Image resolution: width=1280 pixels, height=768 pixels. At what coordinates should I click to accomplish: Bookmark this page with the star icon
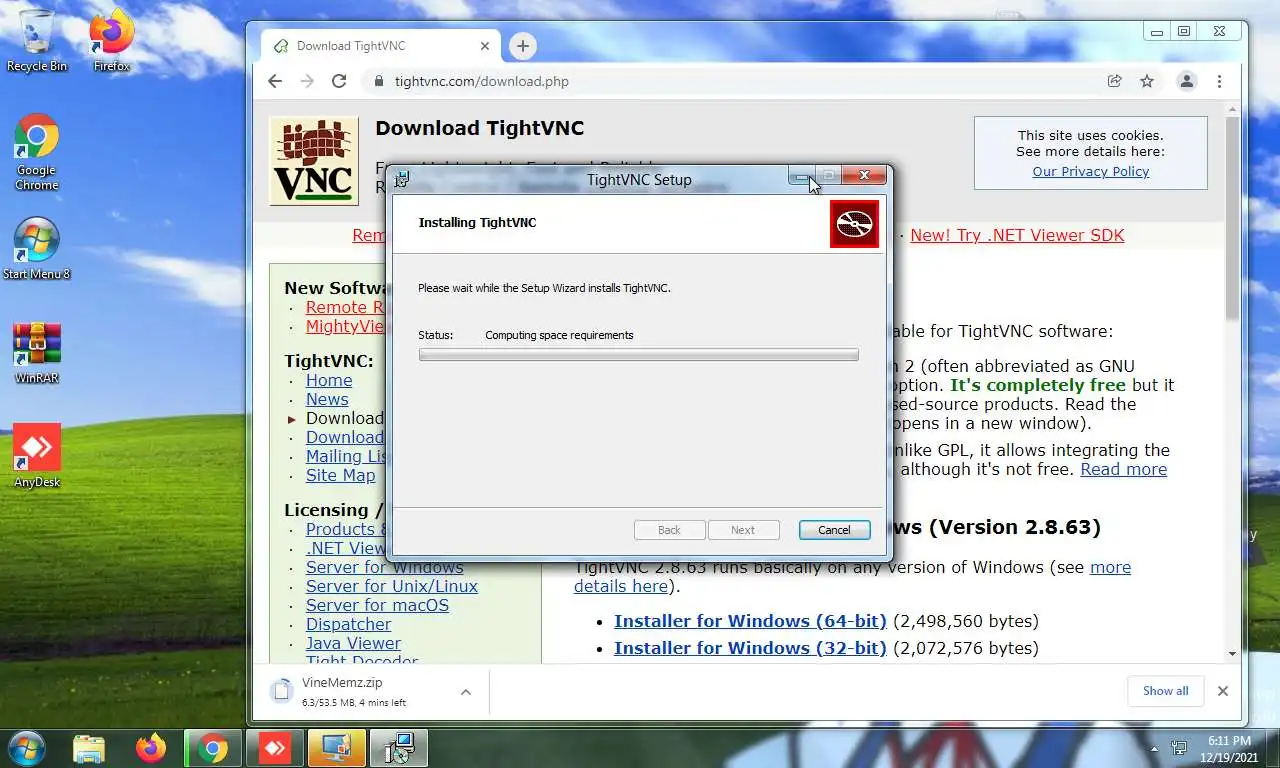coord(1147,81)
